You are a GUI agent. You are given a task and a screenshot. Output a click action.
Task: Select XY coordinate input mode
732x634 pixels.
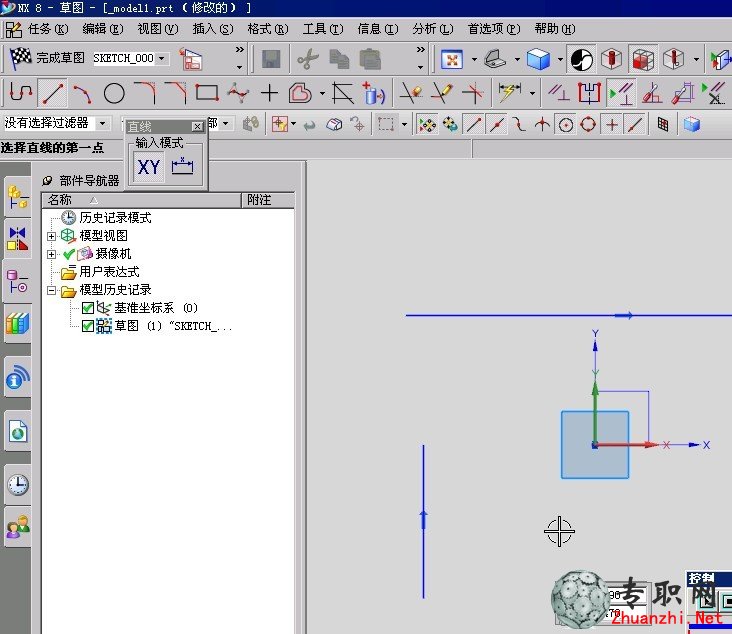click(149, 167)
